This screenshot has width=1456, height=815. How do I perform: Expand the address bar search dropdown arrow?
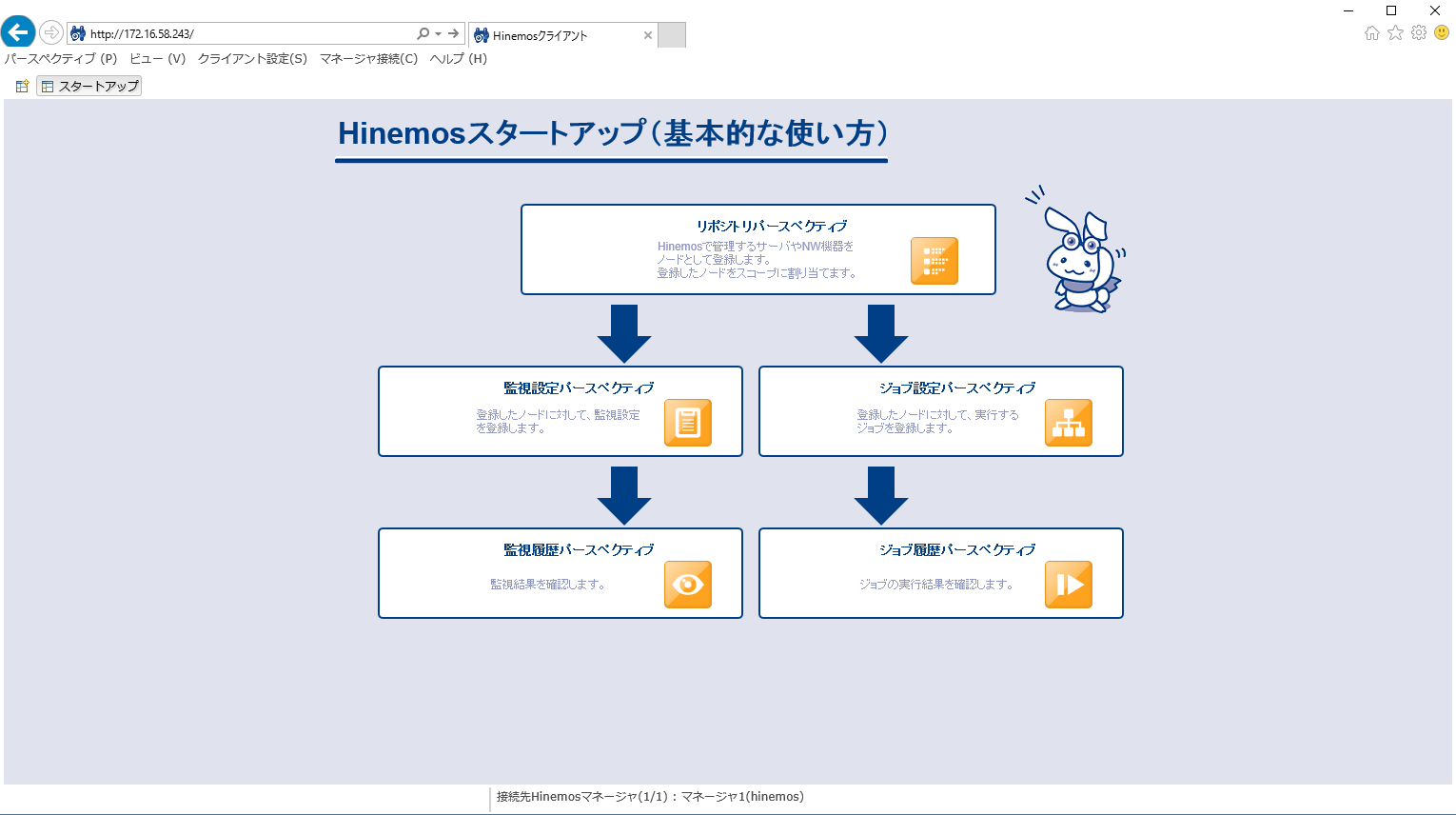click(x=438, y=33)
